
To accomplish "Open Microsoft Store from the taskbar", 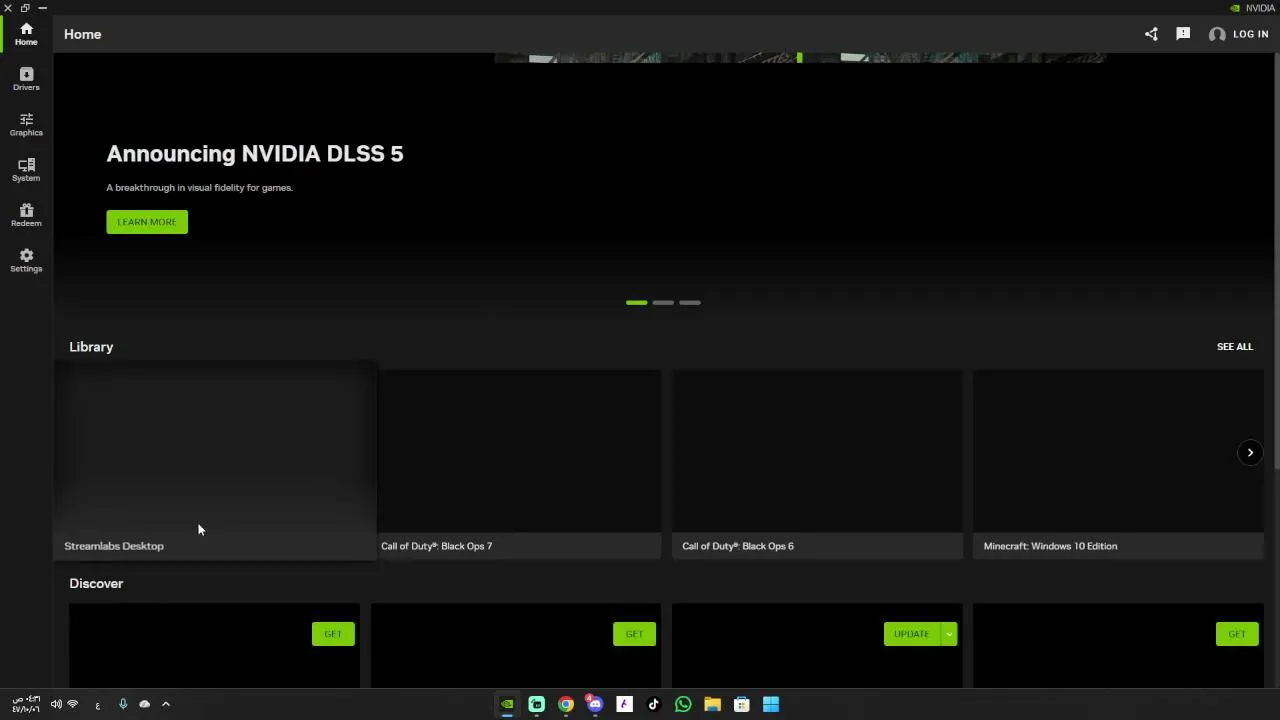I will point(742,704).
